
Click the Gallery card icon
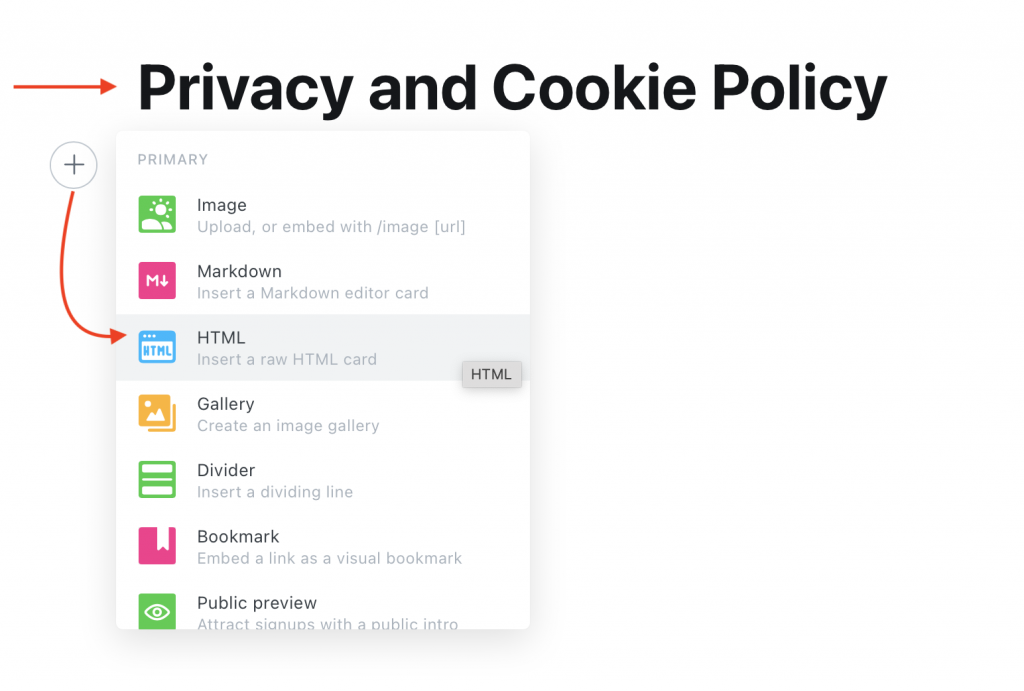(156, 413)
